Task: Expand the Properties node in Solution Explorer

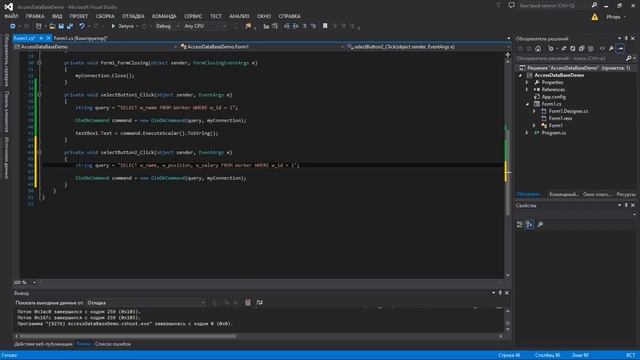Action: click(x=527, y=82)
